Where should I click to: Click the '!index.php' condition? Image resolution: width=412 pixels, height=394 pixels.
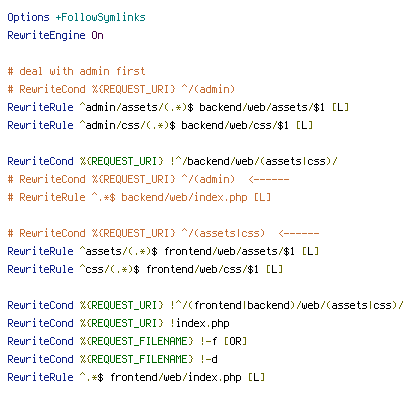click(x=200, y=323)
